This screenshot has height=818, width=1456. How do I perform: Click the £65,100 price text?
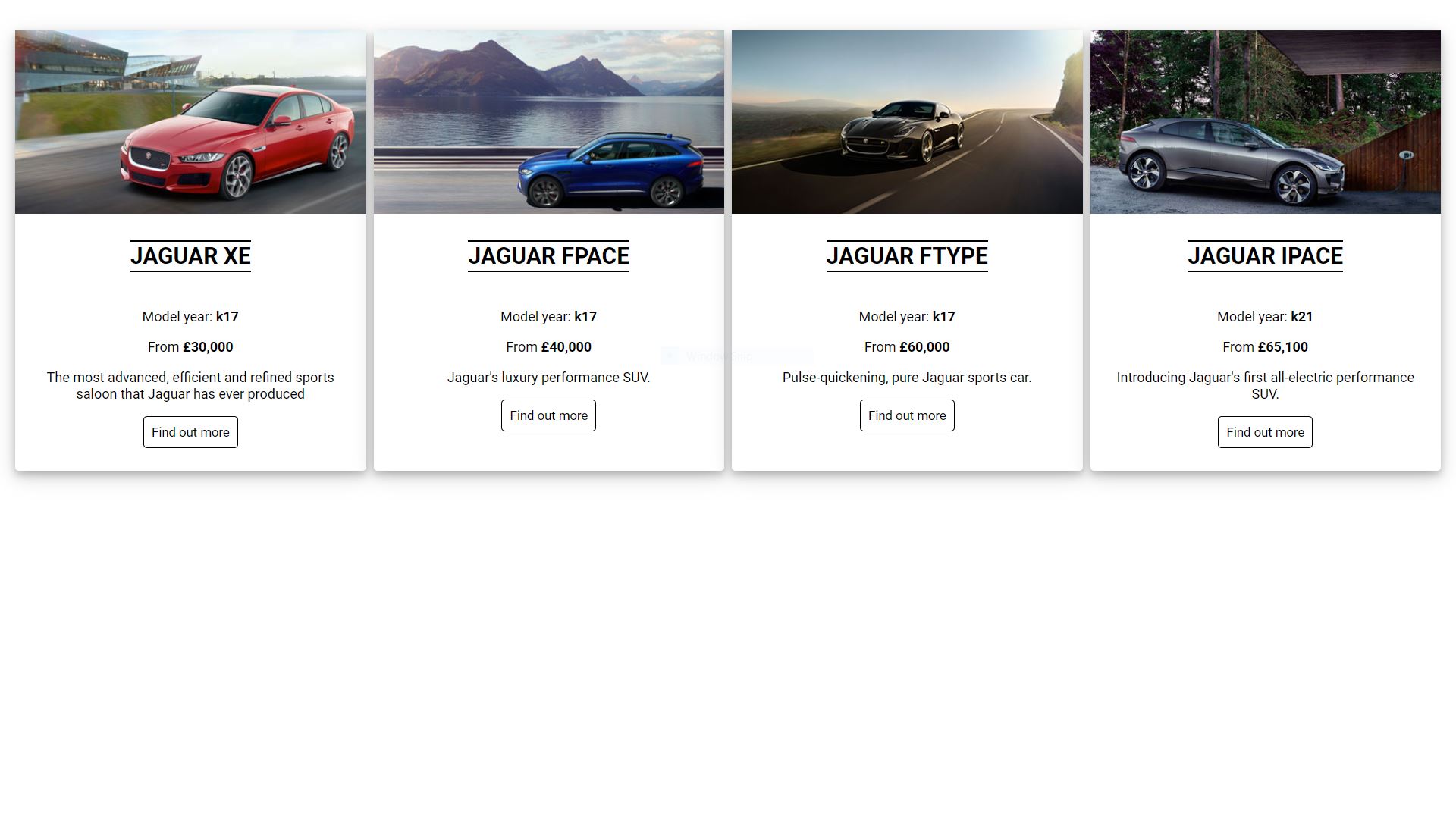pyautogui.click(x=1283, y=347)
